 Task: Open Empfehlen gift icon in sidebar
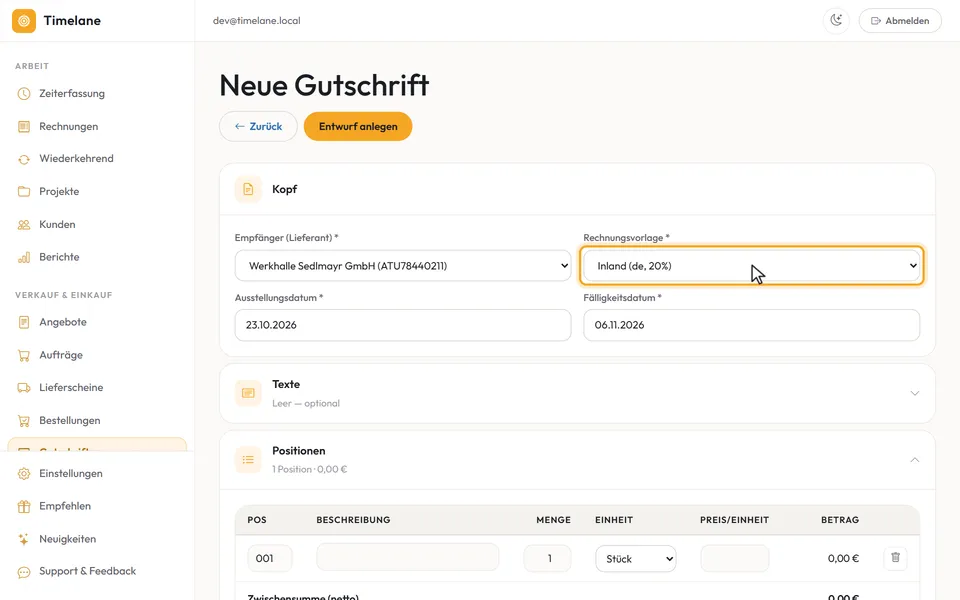[x=24, y=506]
